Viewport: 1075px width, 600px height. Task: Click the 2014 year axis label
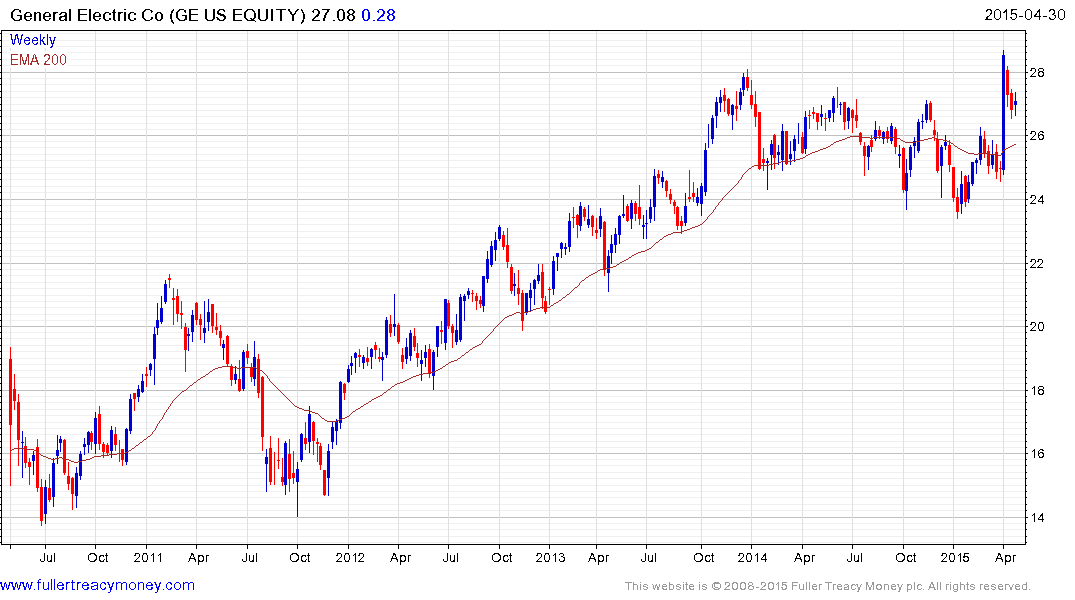point(752,557)
